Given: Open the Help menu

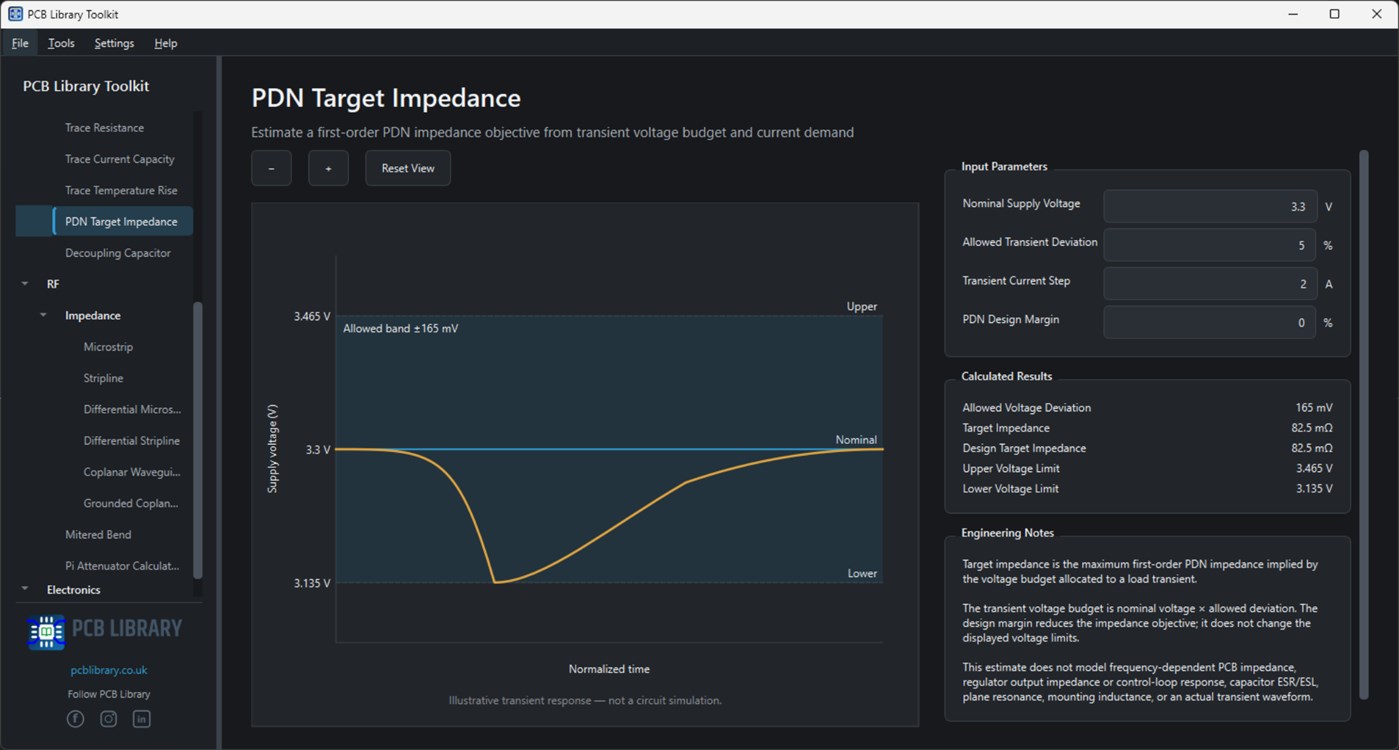Looking at the screenshot, I should 166,43.
